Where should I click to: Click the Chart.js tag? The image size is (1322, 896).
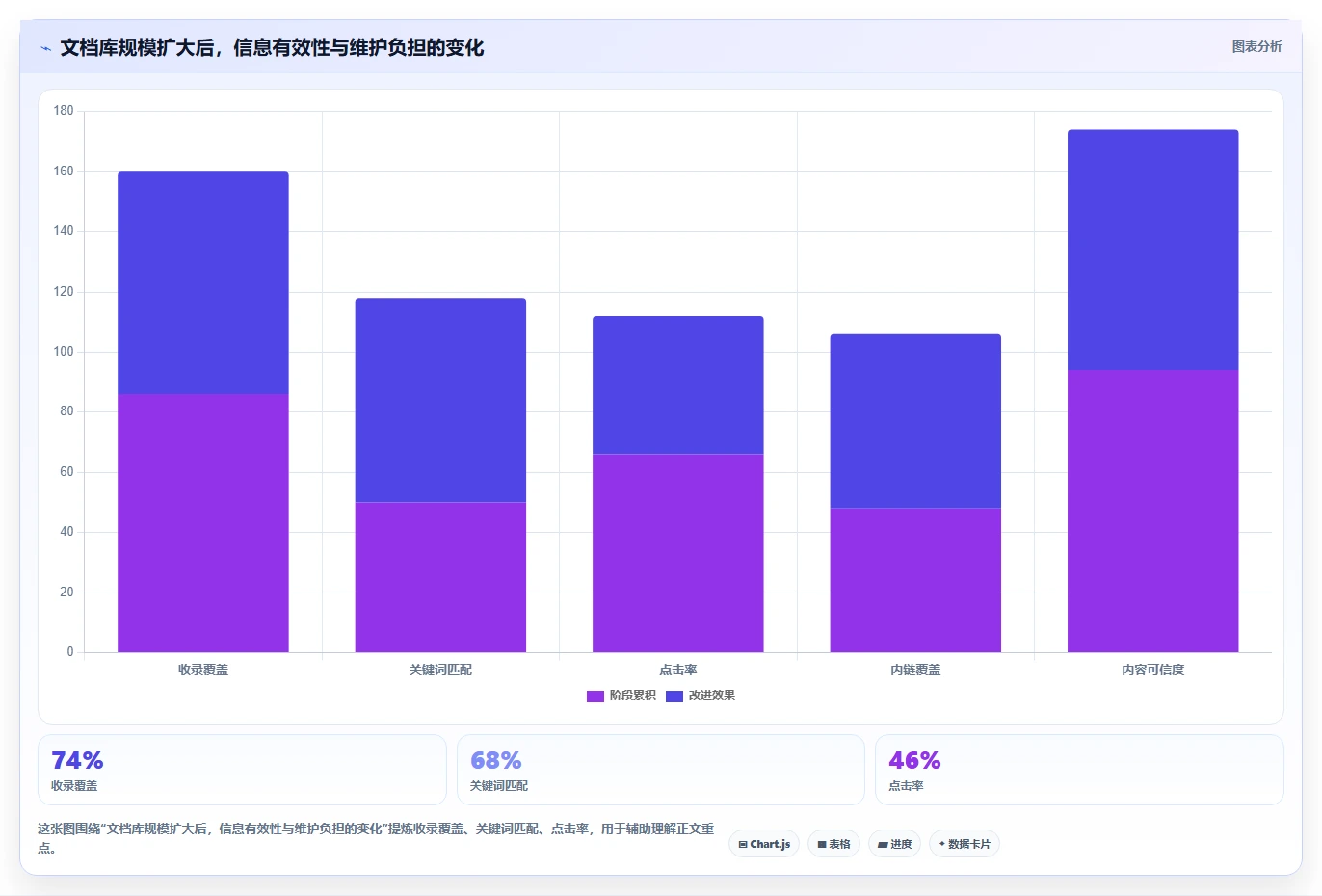click(764, 844)
